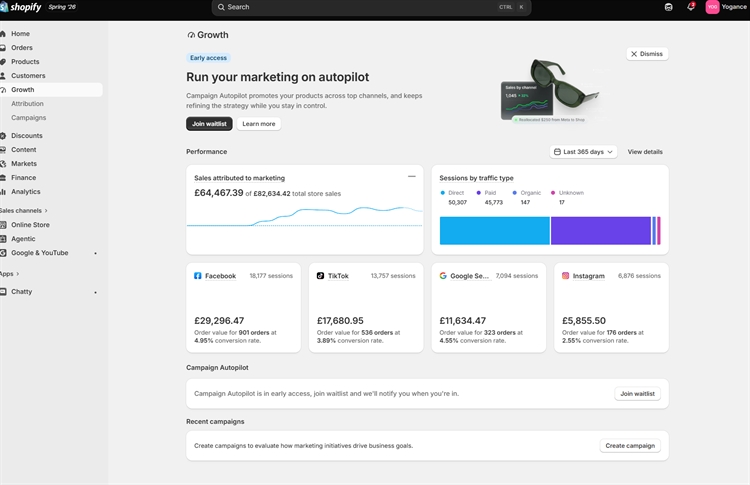Open the TikTok channel name link
Viewport: 750px width, 485px height.
click(338, 276)
